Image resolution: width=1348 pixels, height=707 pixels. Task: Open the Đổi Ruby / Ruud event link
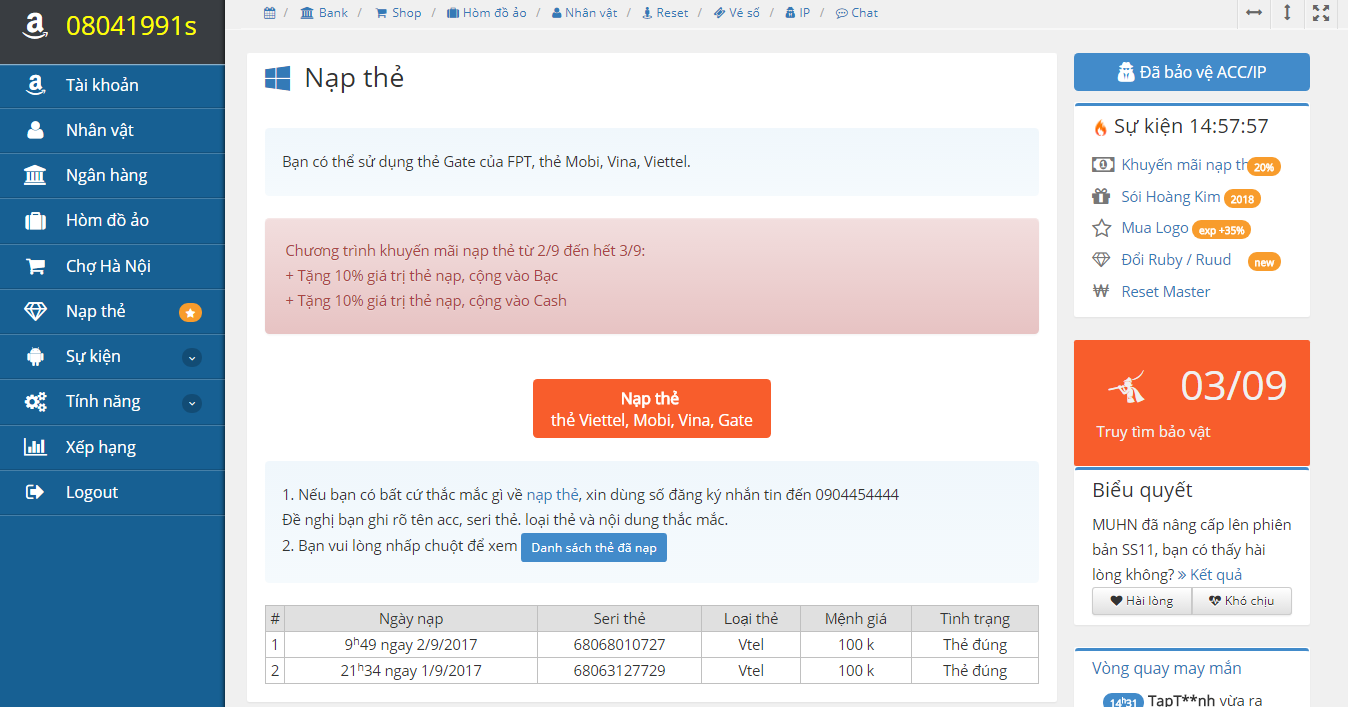tap(1176, 260)
